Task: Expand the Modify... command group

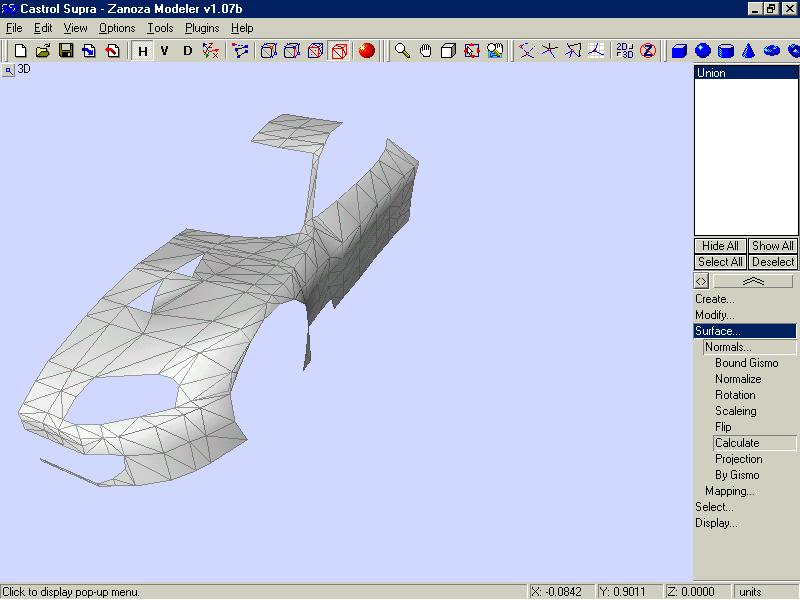Action: coord(714,315)
